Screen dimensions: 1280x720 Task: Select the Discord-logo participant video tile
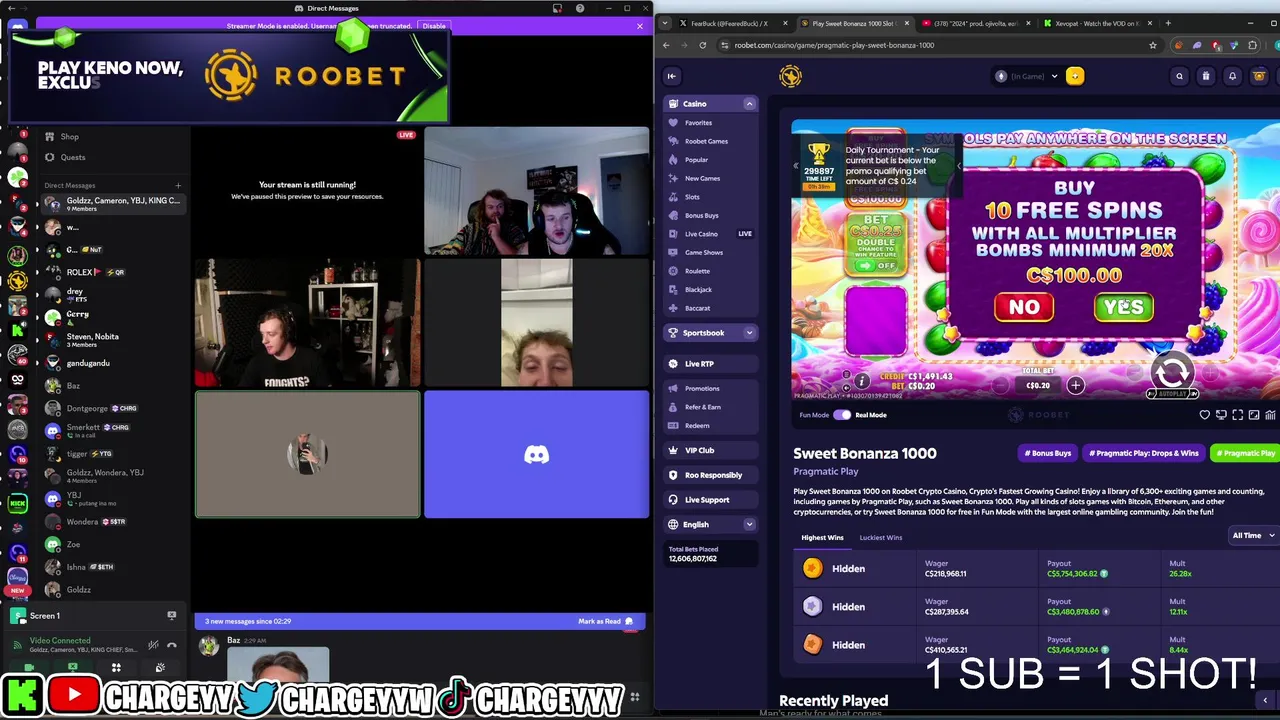click(x=537, y=455)
